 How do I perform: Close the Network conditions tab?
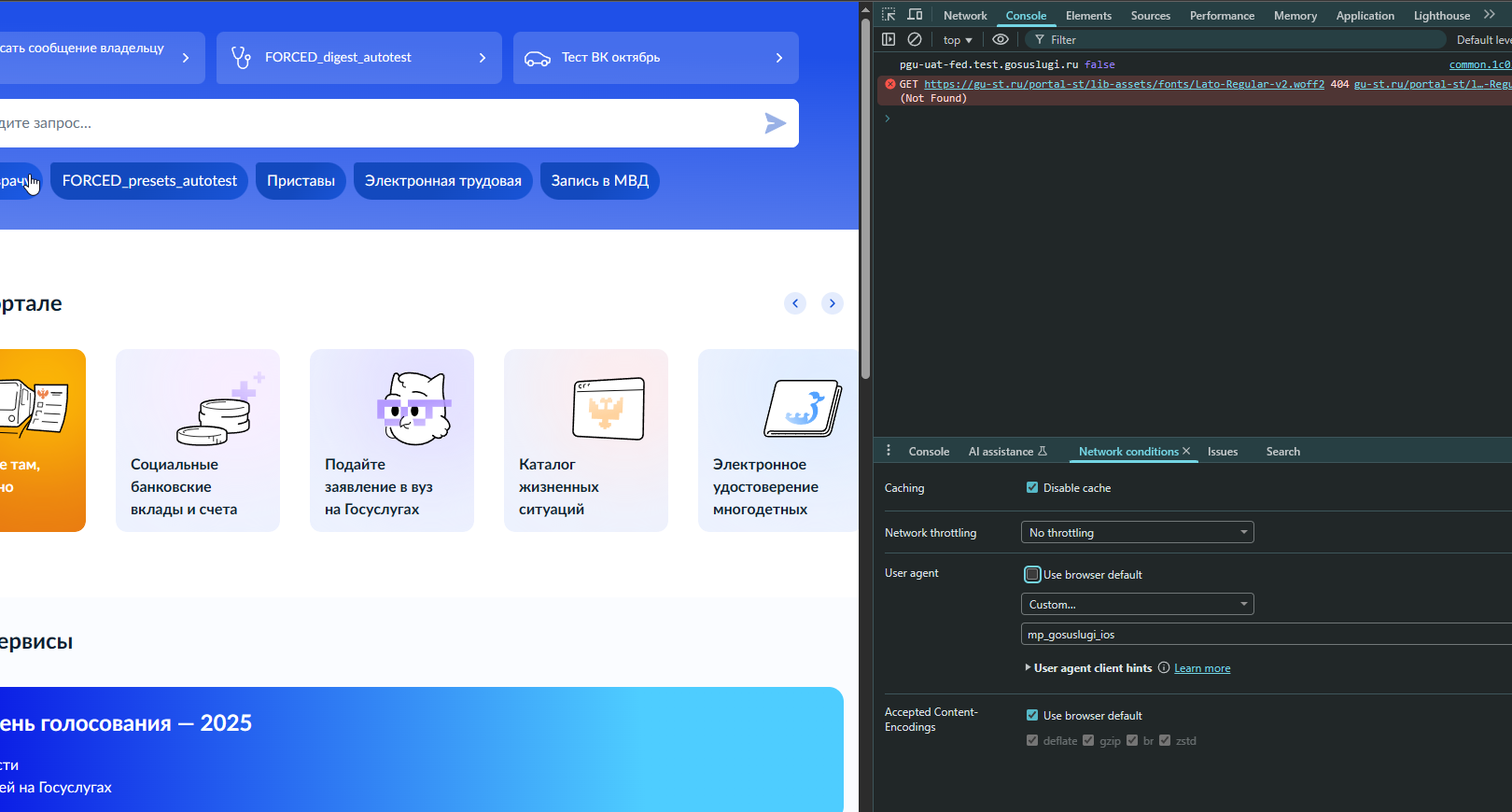[x=1186, y=451]
